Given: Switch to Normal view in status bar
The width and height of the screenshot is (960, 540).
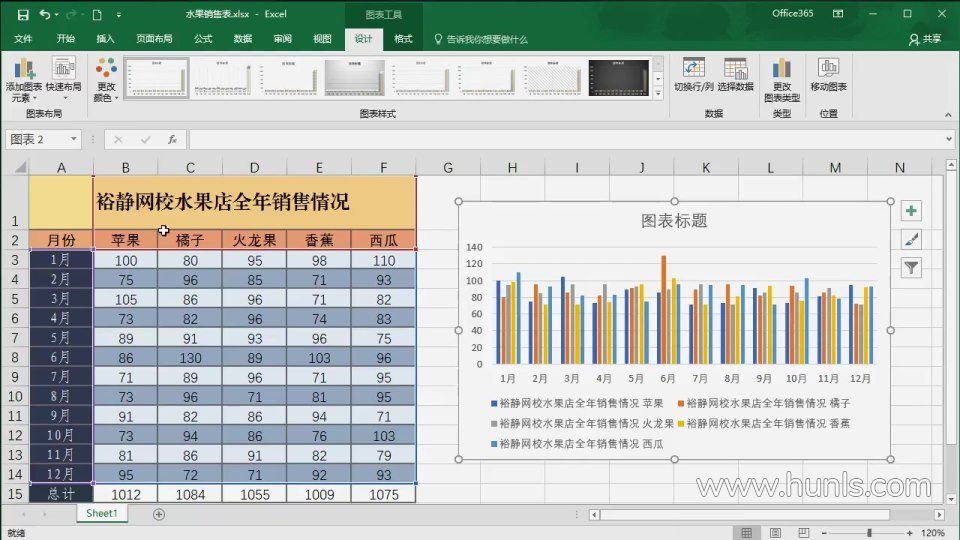Looking at the screenshot, I should (x=746, y=533).
